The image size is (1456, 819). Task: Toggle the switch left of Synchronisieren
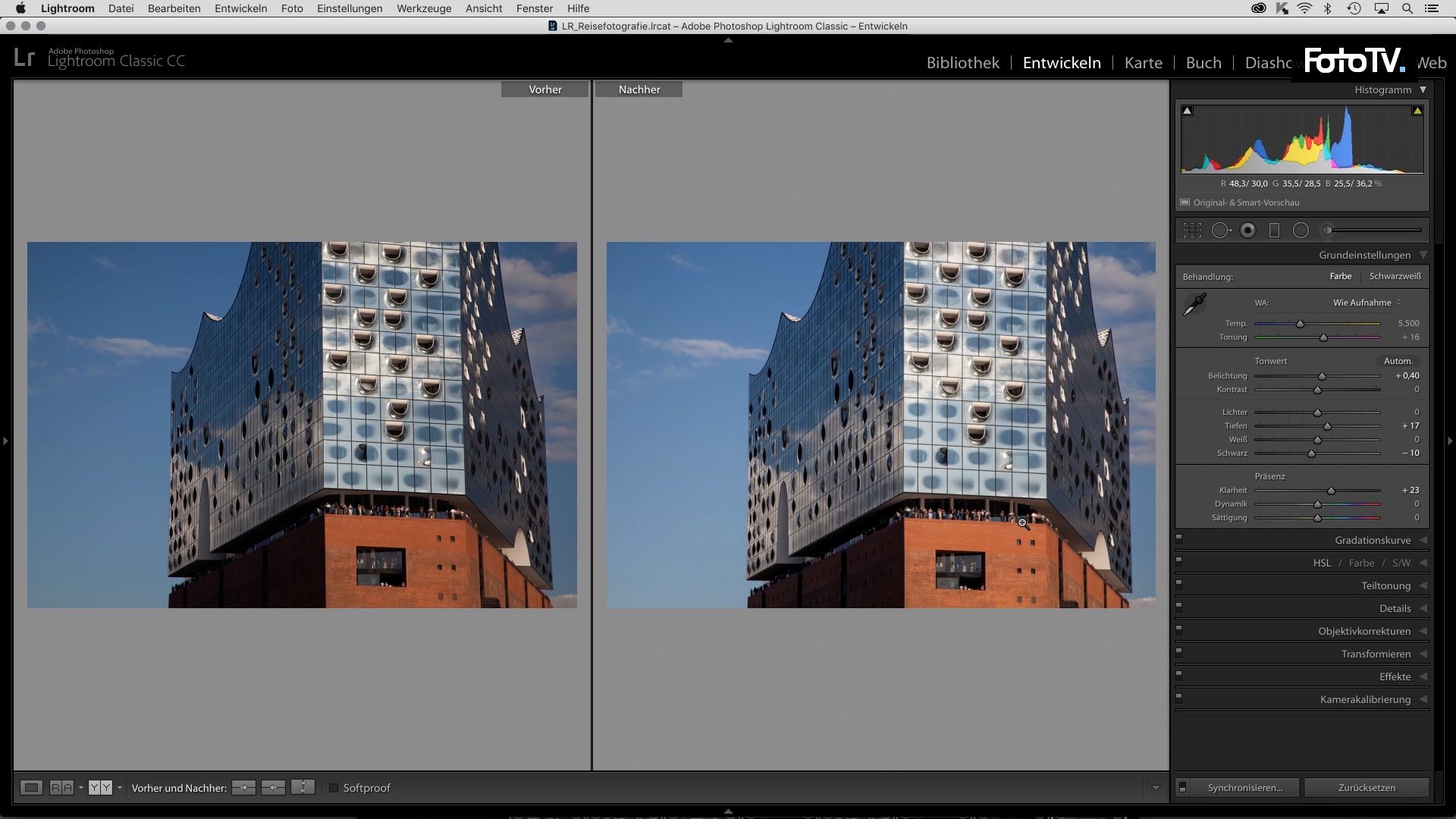(x=1182, y=788)
